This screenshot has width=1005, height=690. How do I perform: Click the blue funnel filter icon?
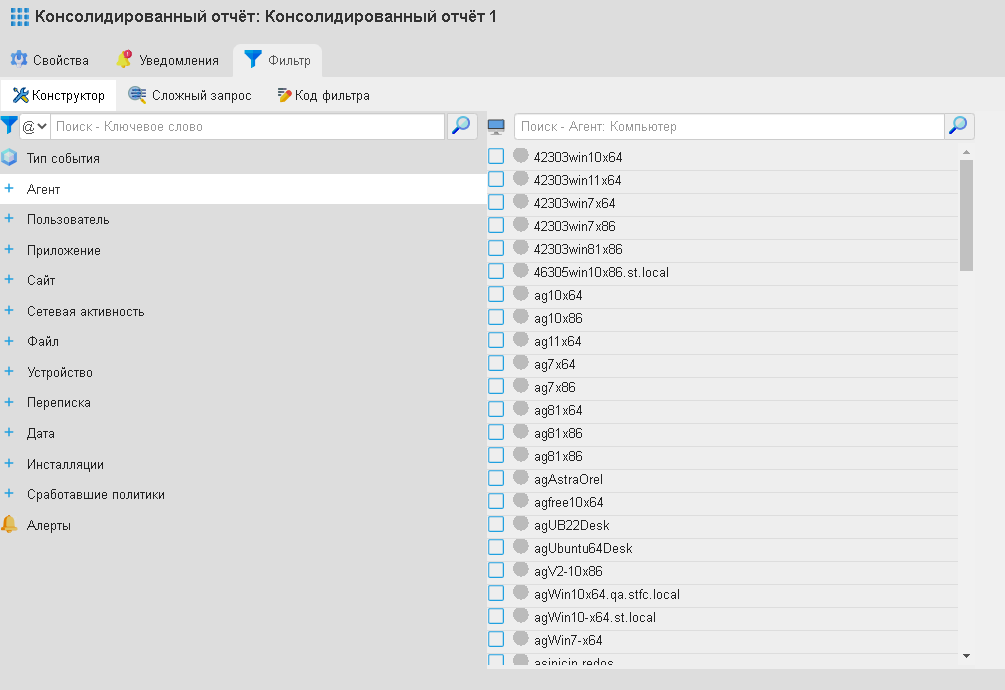[9, 126]
